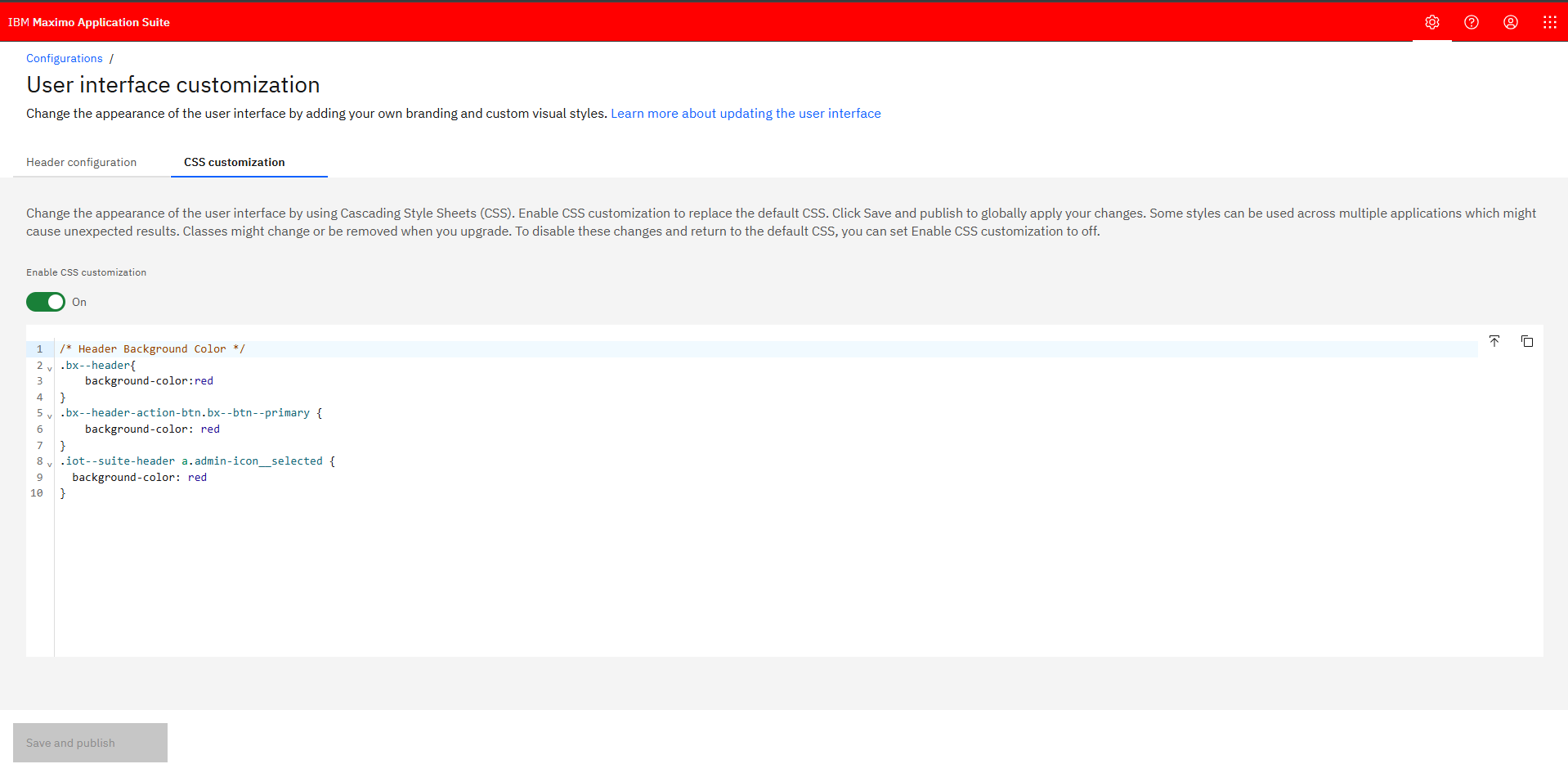Click the comment line Header Background Color
This screenshot has height=773, width=1568.
click(x=152, y=349)
